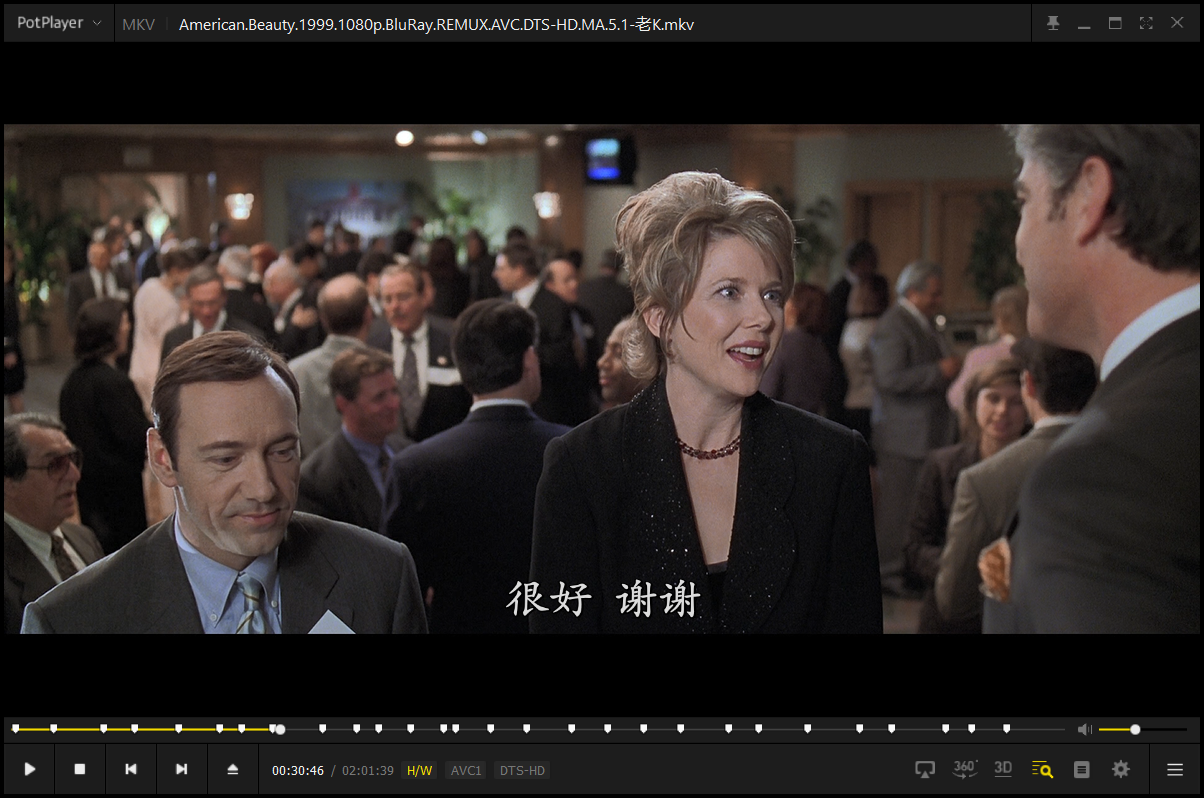Click the video display area
Viewport: 1204px width, 798px height.
(601, 379)
